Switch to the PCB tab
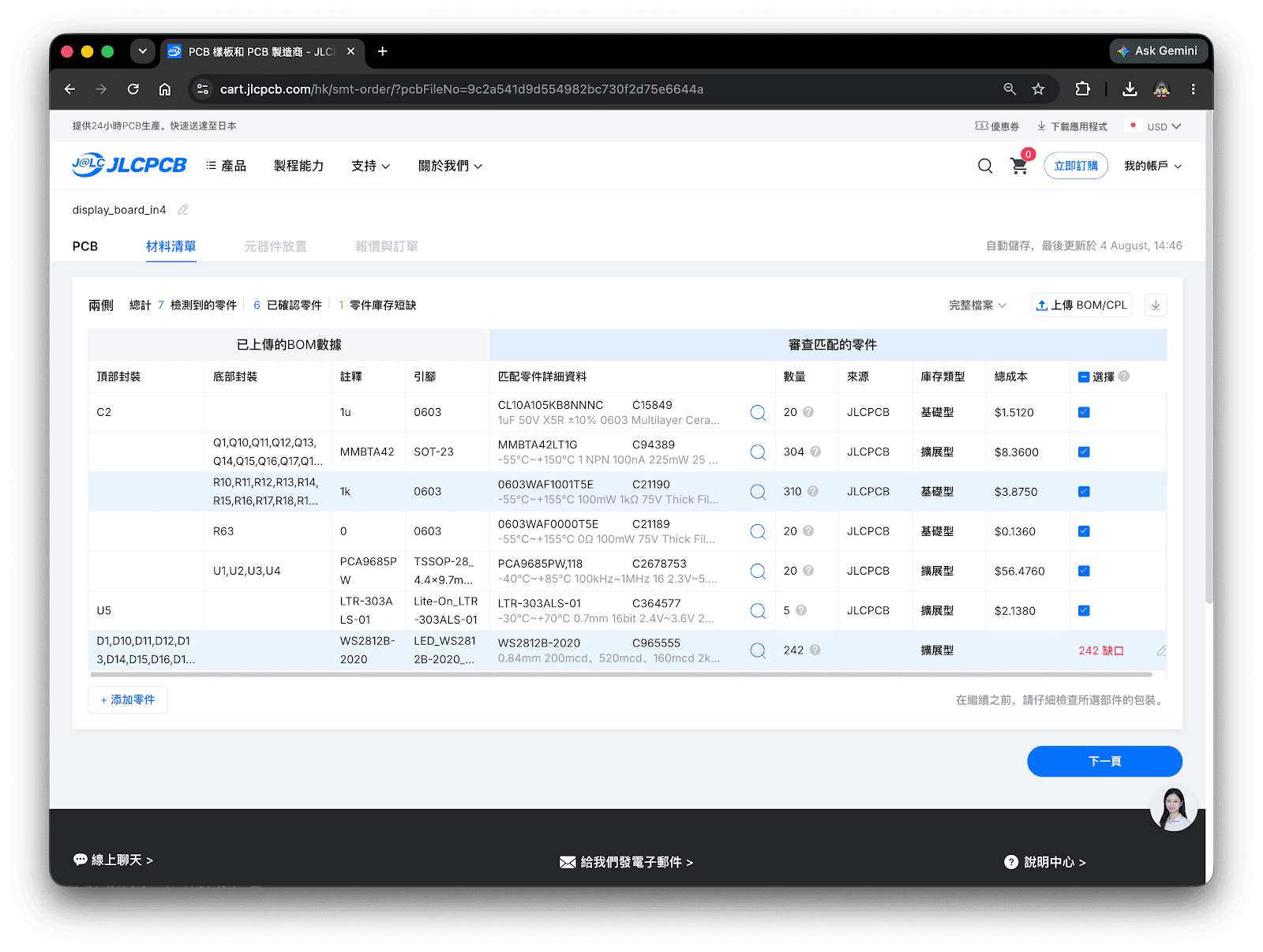1263x952 pixels. [x=85, y=246]
